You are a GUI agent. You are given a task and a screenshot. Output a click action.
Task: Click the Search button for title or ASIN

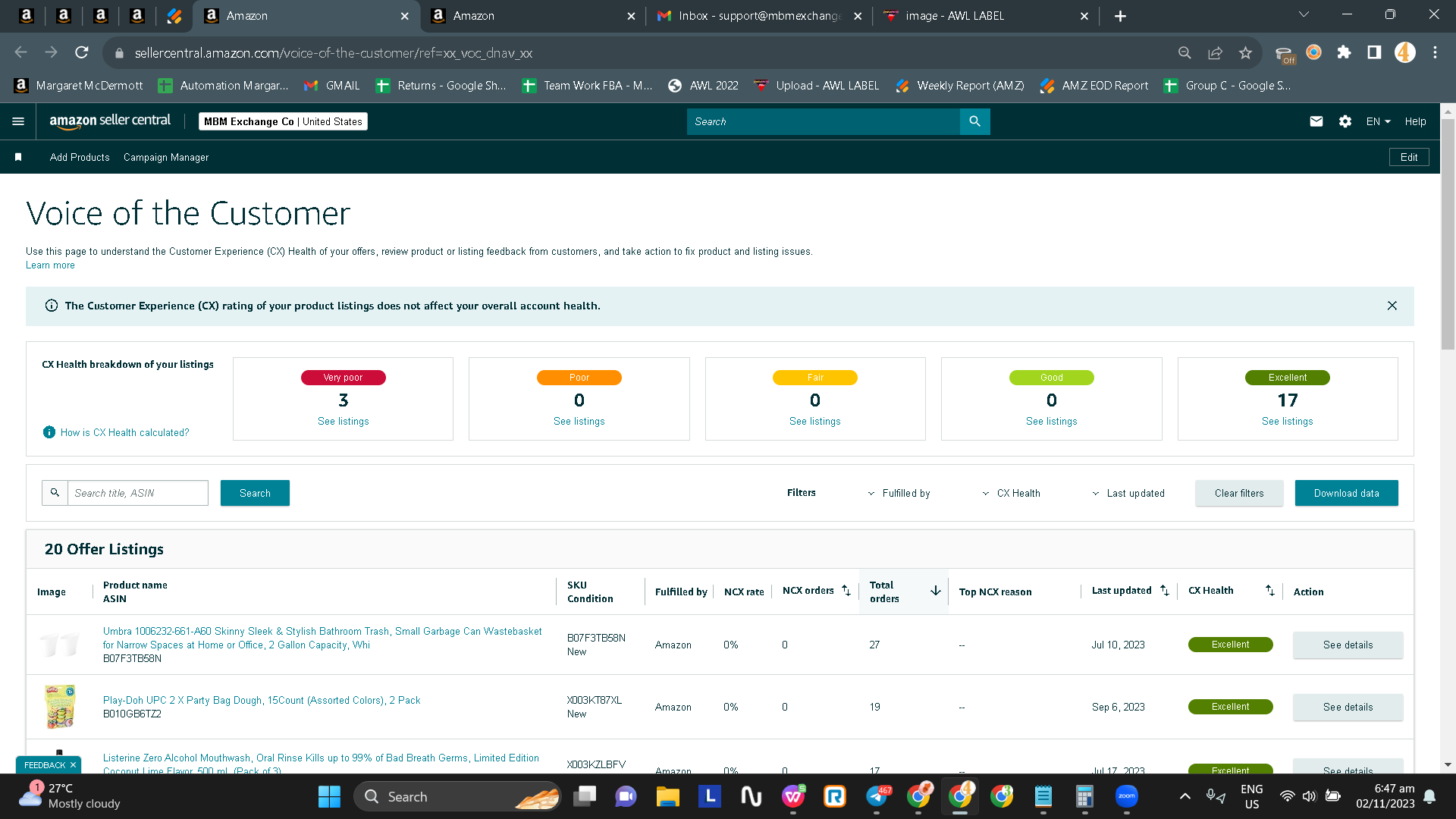coord(255,493)
